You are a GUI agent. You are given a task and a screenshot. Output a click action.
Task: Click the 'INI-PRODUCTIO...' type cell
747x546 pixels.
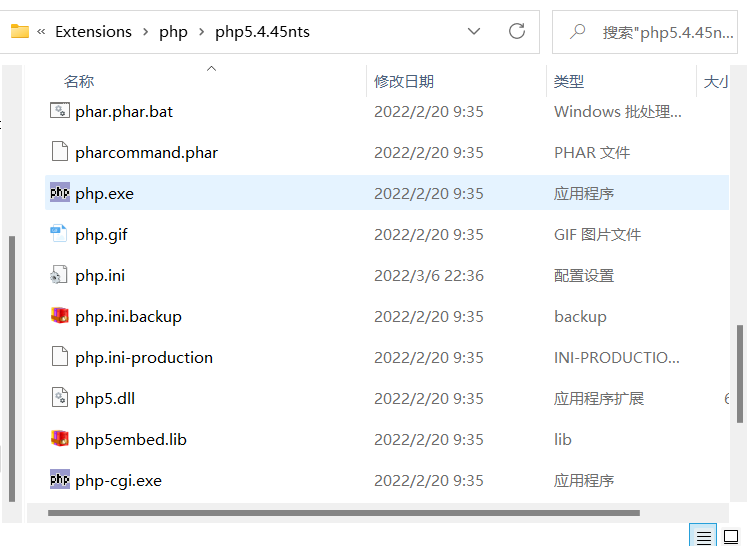point(616,357)
